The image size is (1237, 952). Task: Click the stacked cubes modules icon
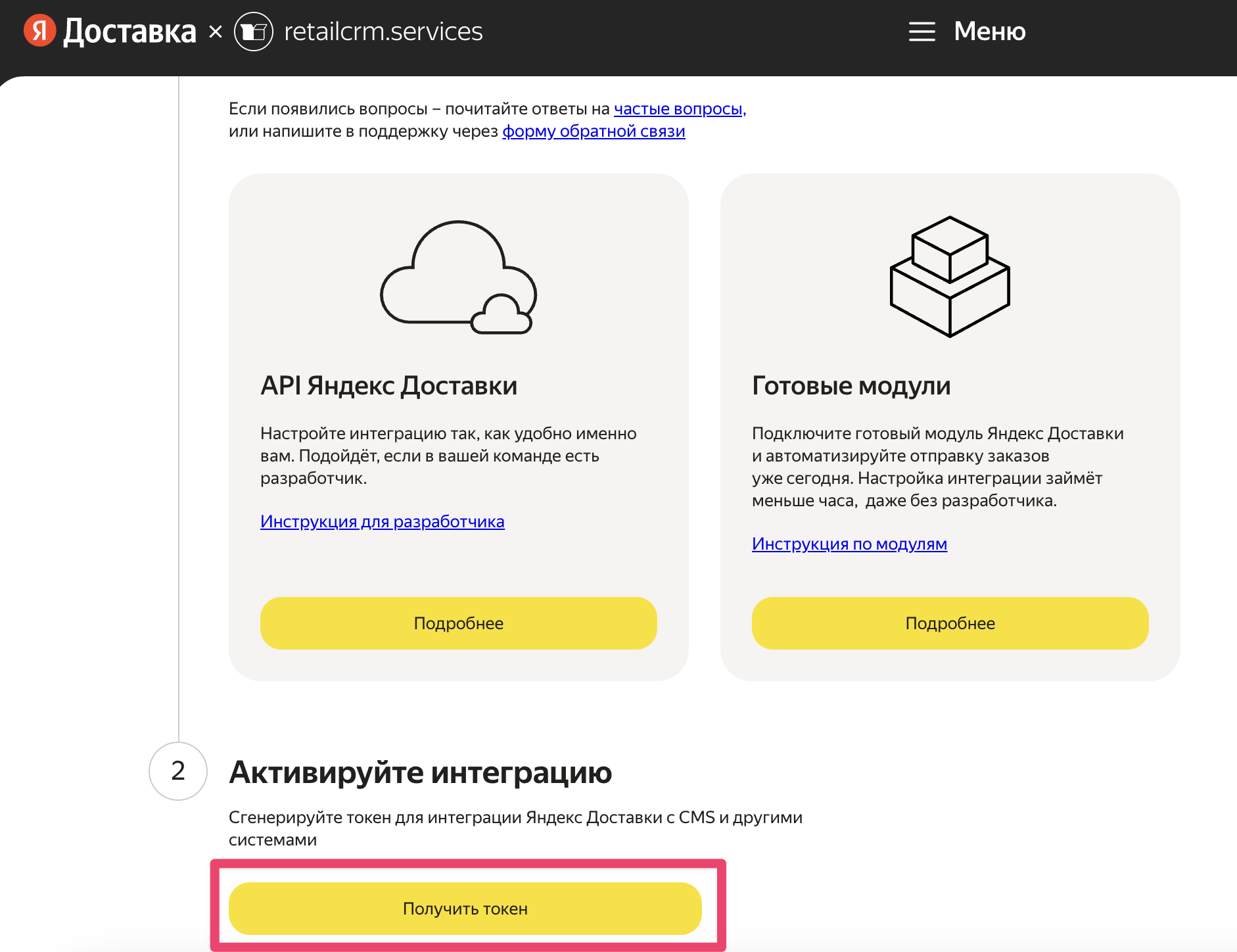coord(950,277)
